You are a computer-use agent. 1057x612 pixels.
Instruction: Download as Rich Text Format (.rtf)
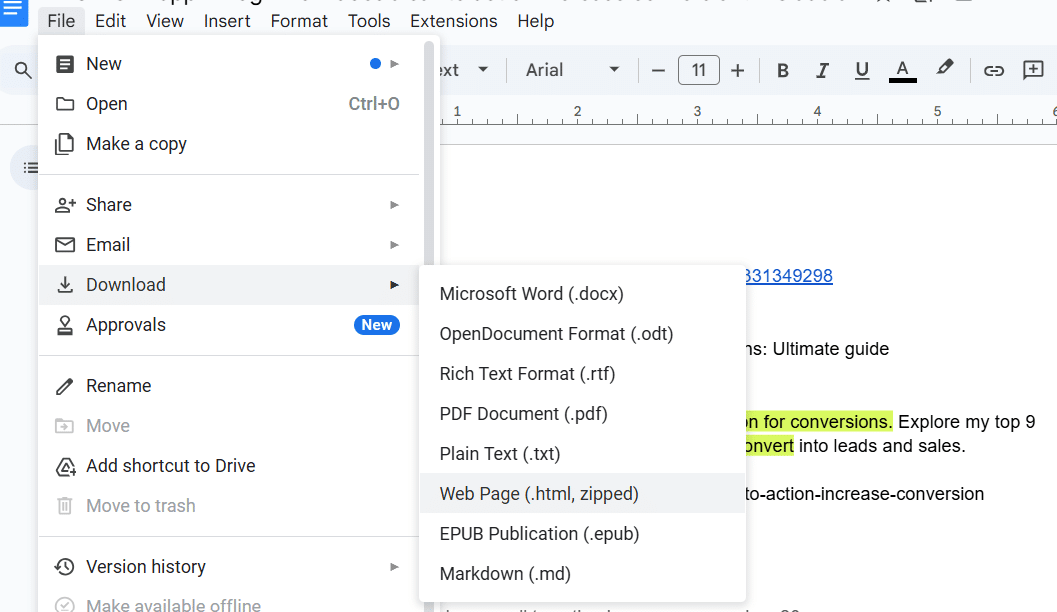[x=582, y=374]
